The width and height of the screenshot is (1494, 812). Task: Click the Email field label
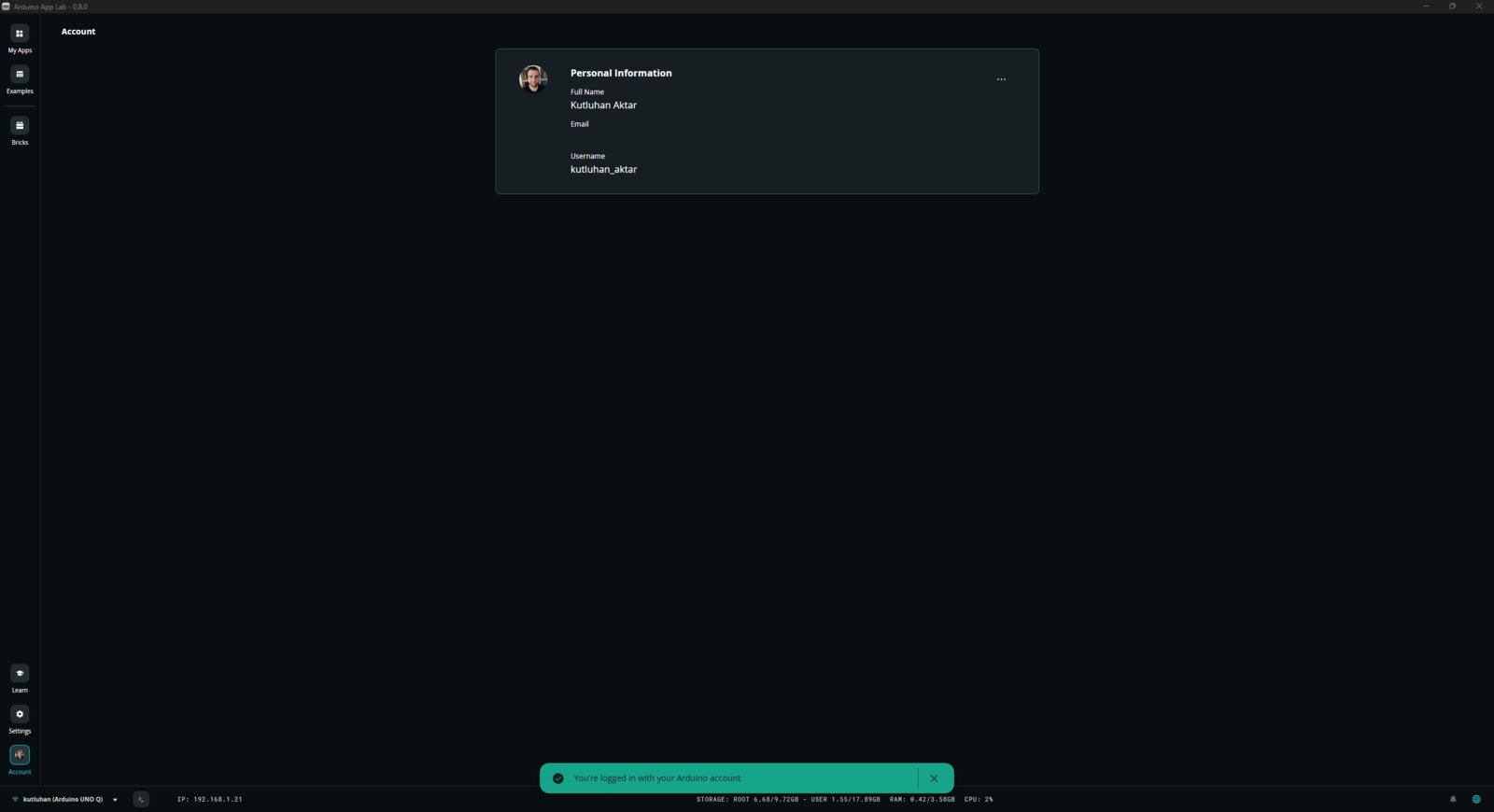click(x=580, y=124)
